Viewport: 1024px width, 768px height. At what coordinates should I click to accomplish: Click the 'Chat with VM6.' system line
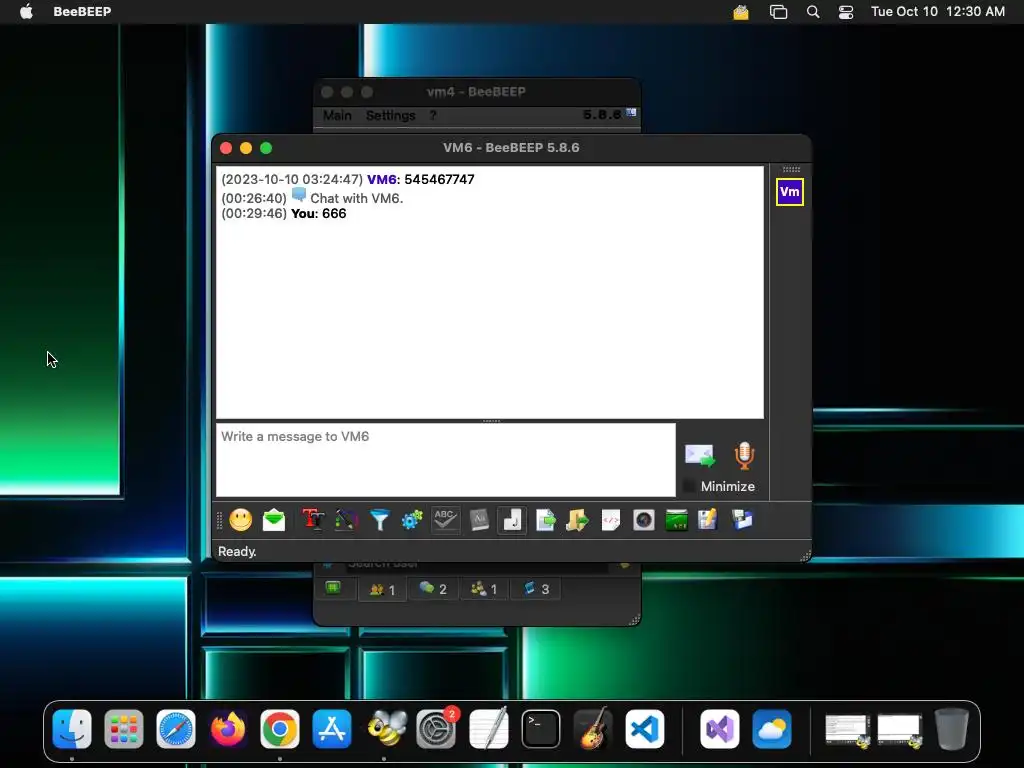coord(357,198)
